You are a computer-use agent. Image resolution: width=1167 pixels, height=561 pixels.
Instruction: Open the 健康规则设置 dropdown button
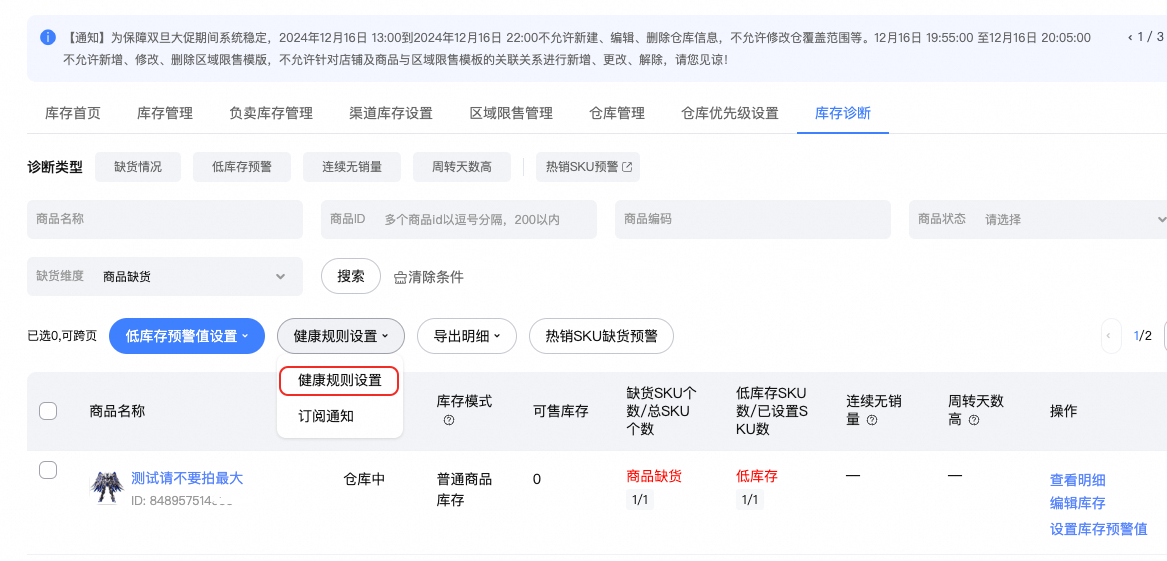[x=341, y=336]
